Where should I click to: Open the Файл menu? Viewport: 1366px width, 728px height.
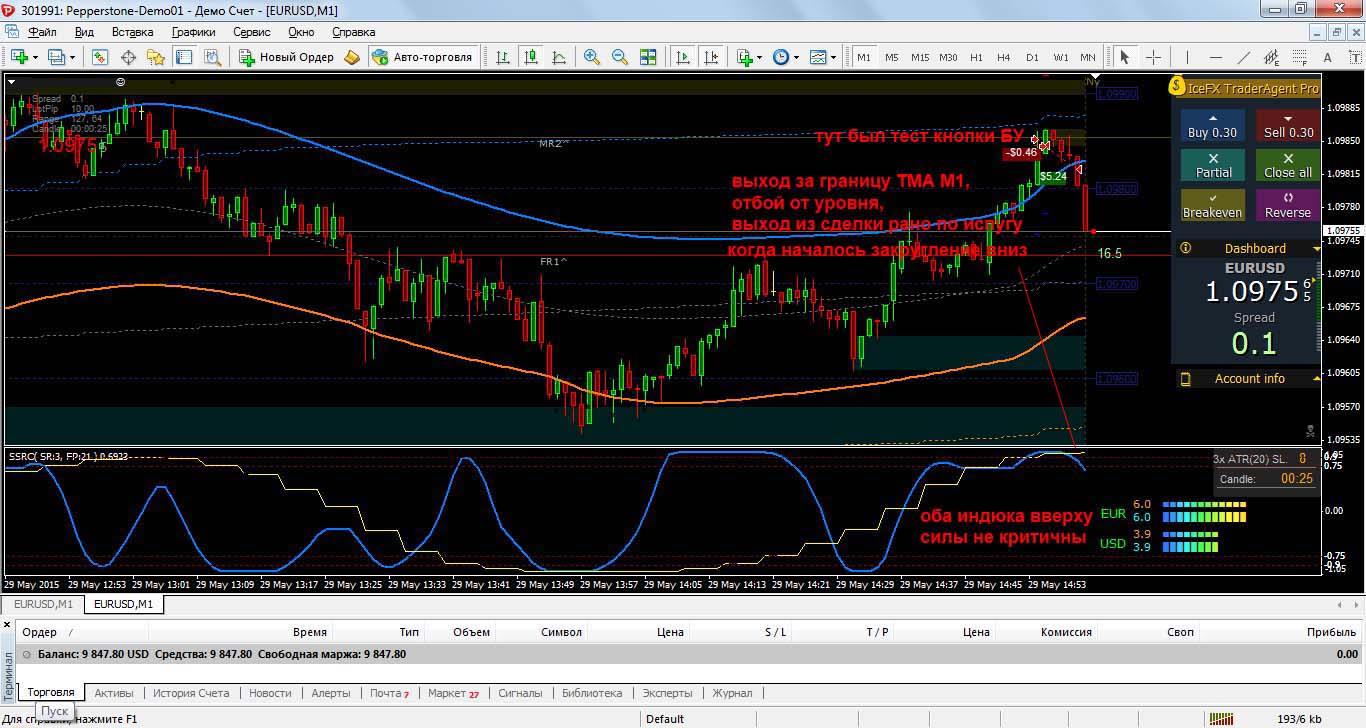click(x=43, y=32)
